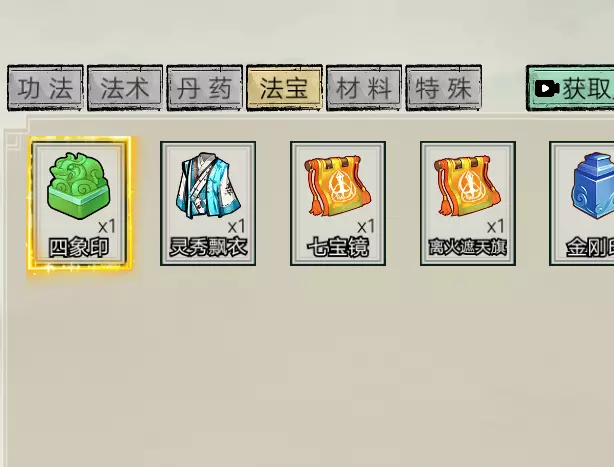
Task: Open the 功法 tab
Action: (45, 88)
